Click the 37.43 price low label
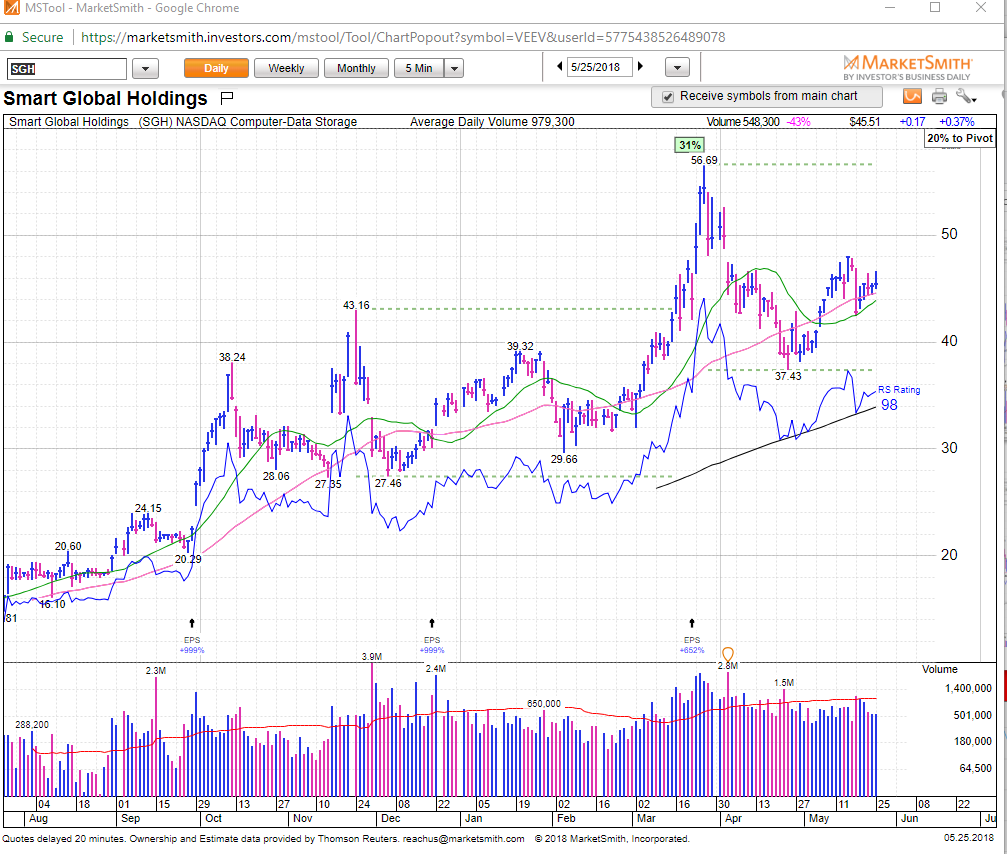Viewport: 1007px width, 854px height. click(x=787, y=376)
